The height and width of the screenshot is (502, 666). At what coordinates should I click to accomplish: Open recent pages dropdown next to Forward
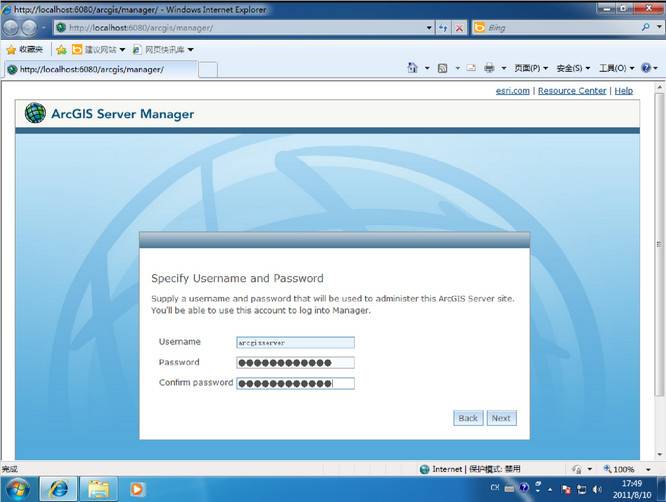click(43, 28)
